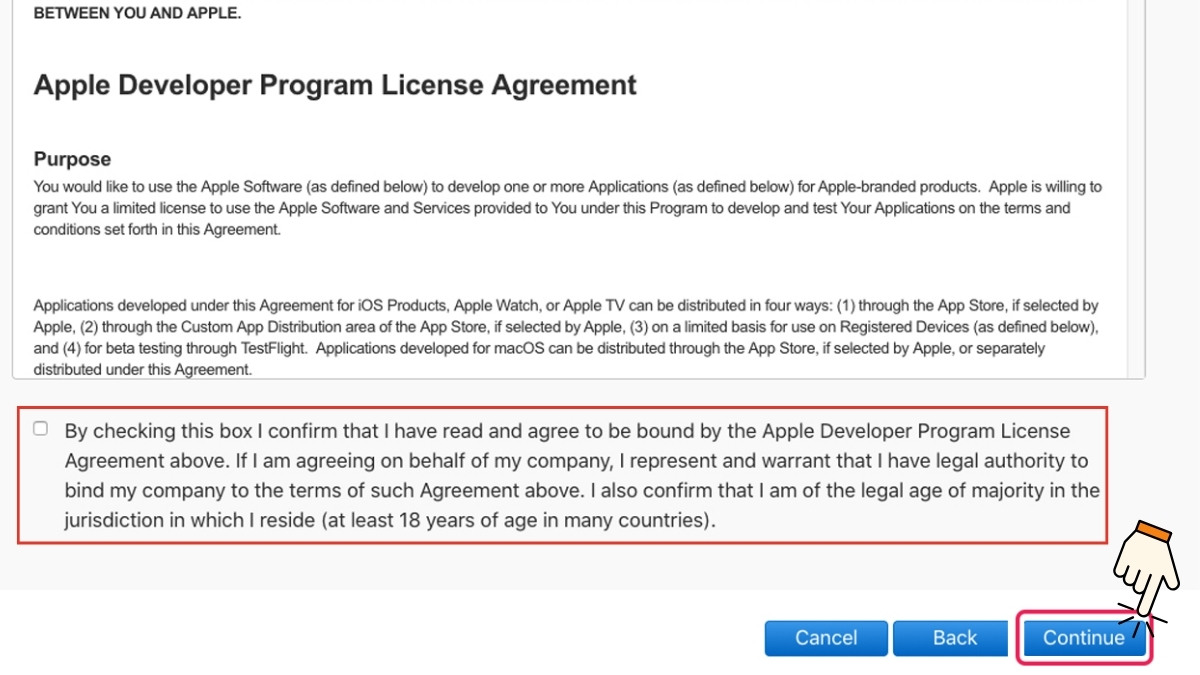Click the "BETWEEN YOU AND APPLE." text

tap(137, 15)
